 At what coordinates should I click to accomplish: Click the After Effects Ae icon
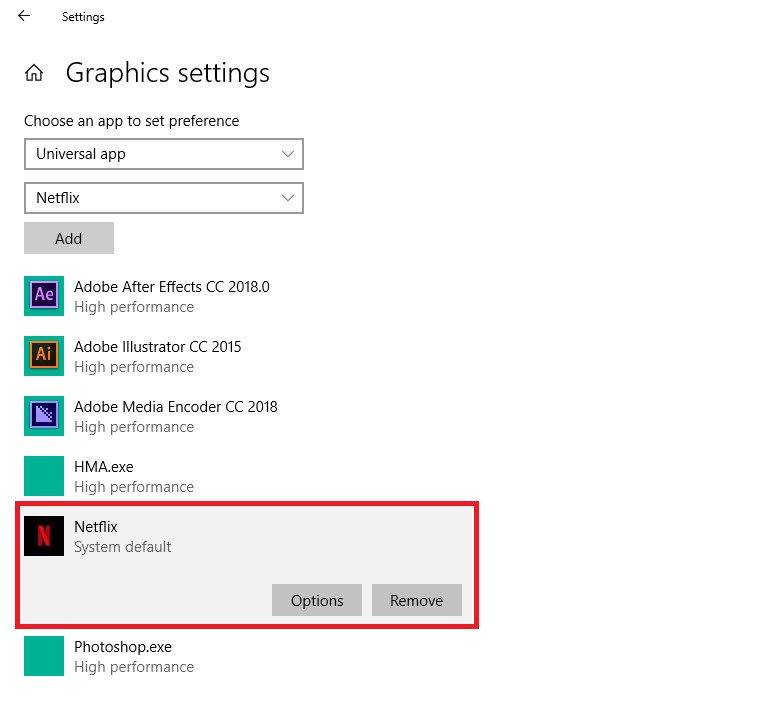44,296
